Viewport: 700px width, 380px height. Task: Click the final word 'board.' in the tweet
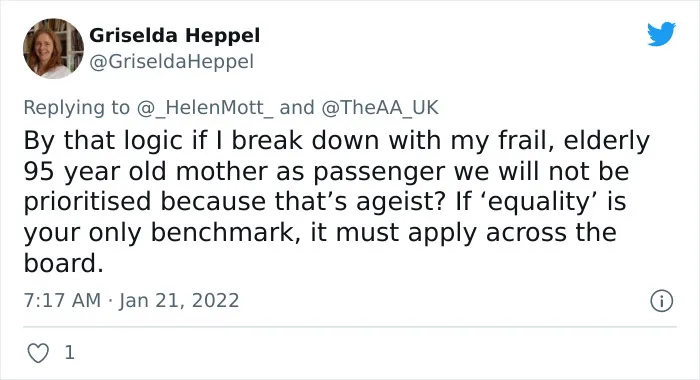coord(63,263)
